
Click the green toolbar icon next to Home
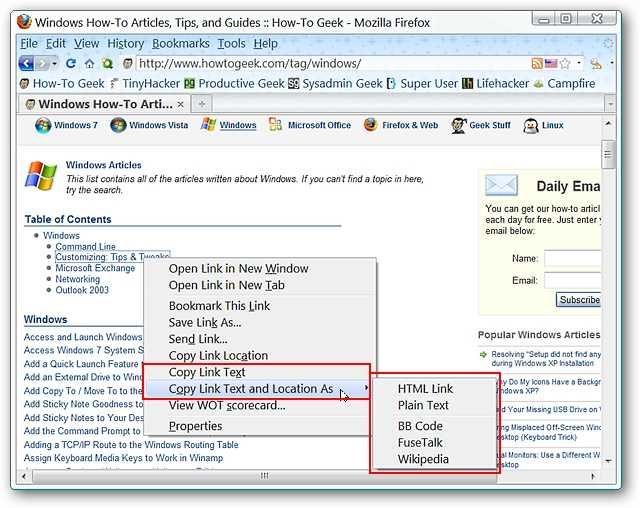point(107,63)
